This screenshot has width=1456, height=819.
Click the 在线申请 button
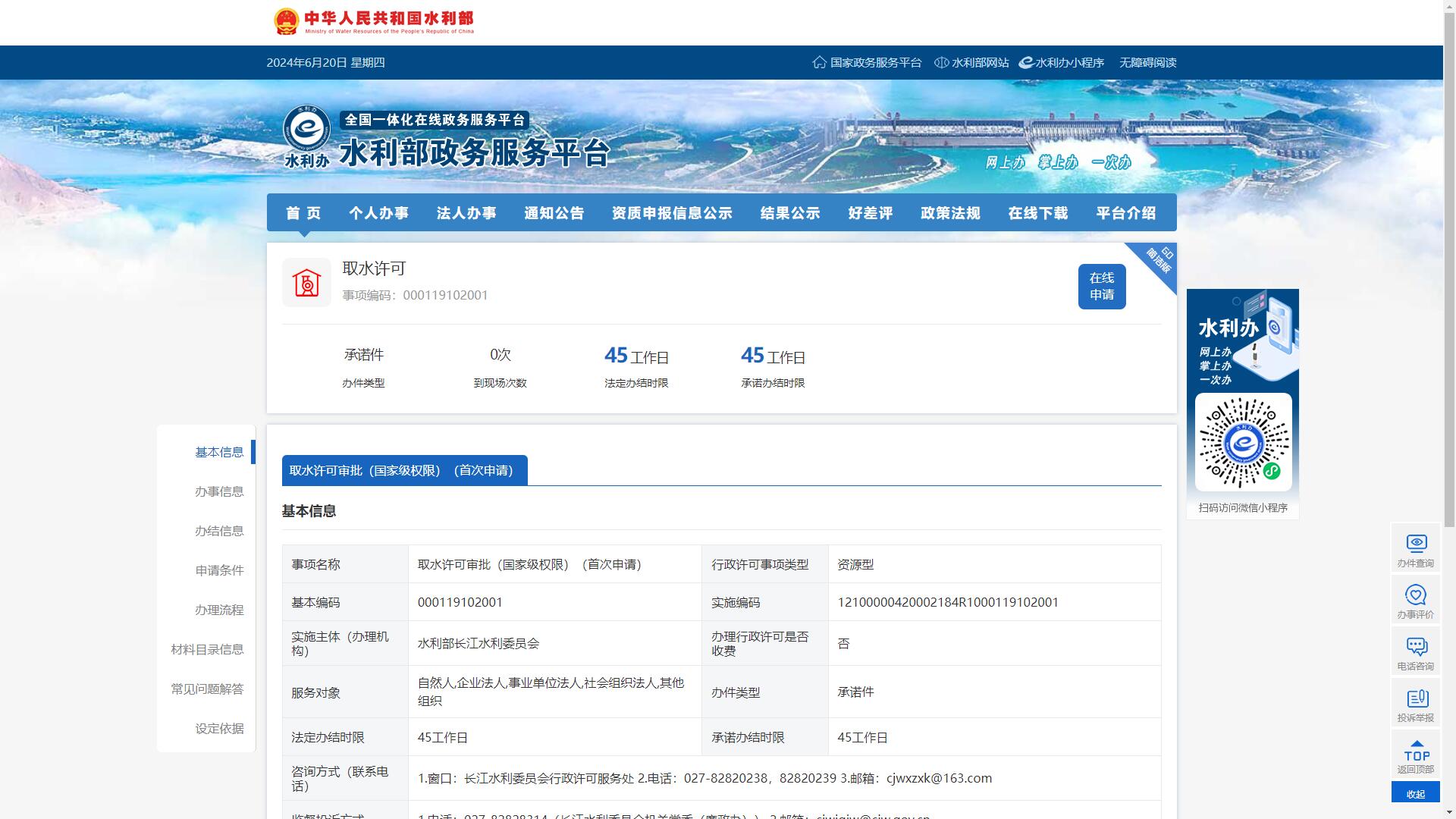point(1101,287)
